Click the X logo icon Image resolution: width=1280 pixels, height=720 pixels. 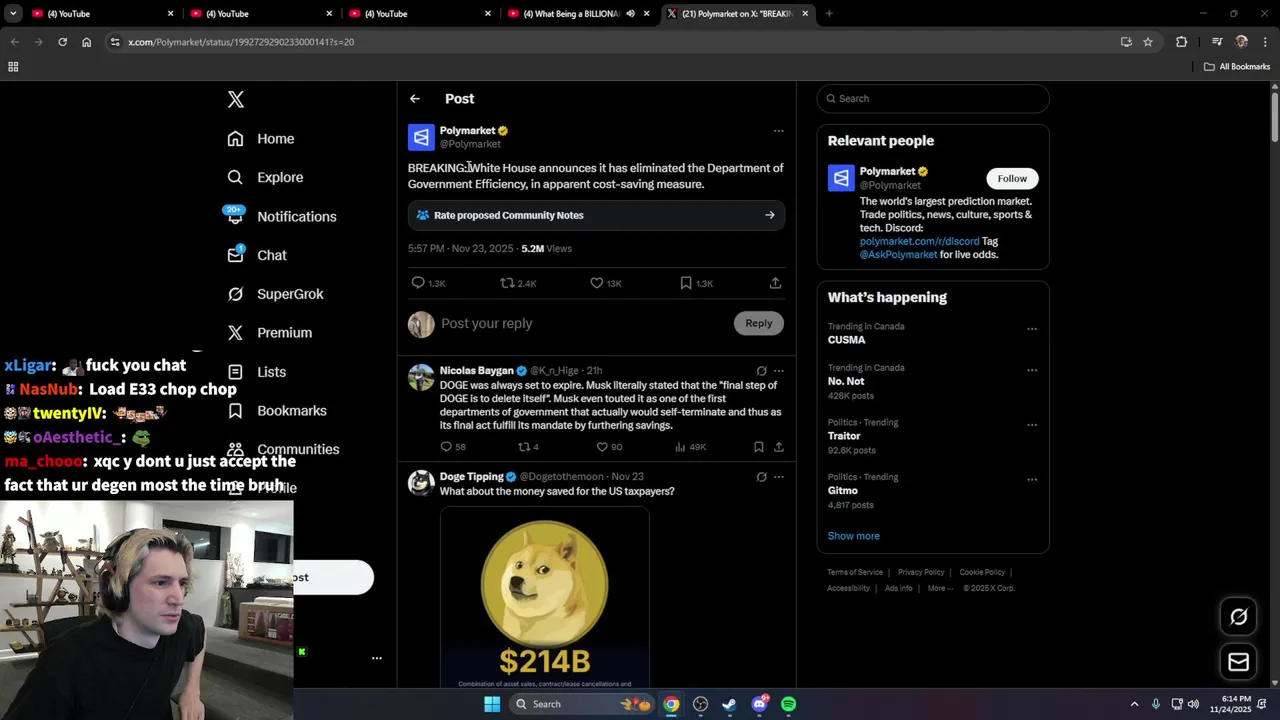click(236, 99)
